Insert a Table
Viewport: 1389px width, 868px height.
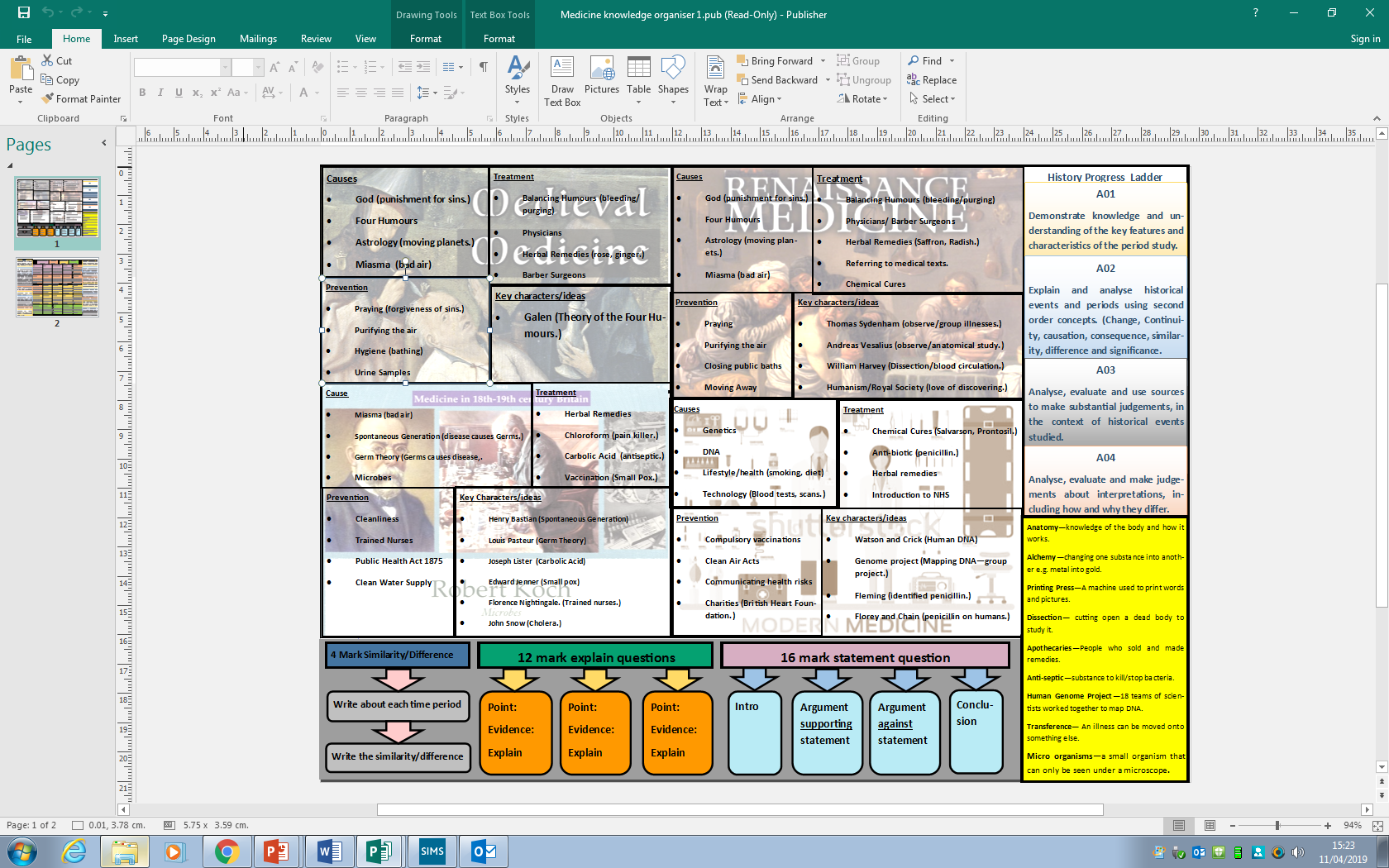(x=638, y=79)
